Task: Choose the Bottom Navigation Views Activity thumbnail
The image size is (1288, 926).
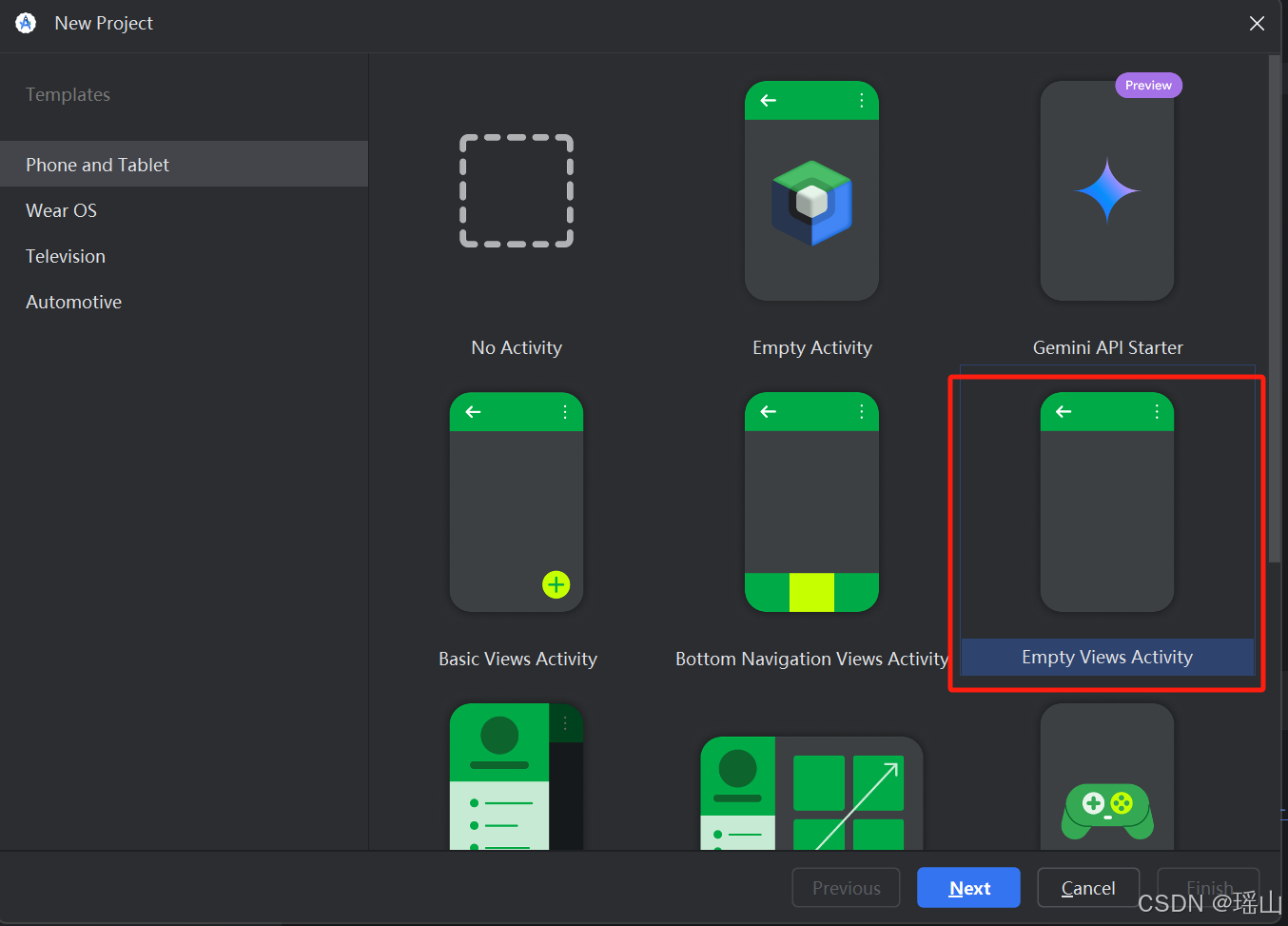Action: pyautogui.click(x=811, y=502)
